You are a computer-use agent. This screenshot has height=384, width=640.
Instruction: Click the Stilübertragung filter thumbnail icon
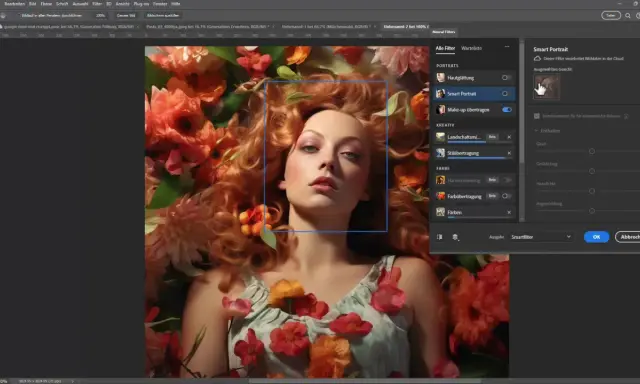440,153
